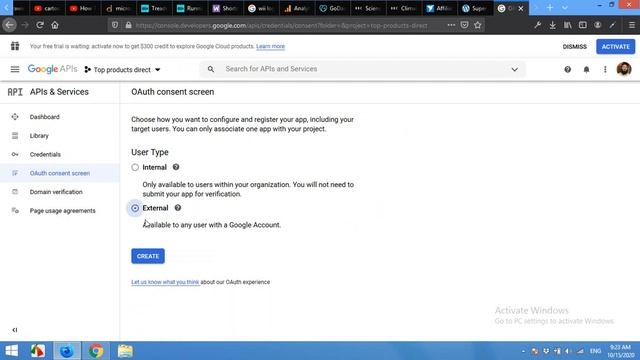
Task: Click the Library sidebar icon
Action: click(15, 136)
